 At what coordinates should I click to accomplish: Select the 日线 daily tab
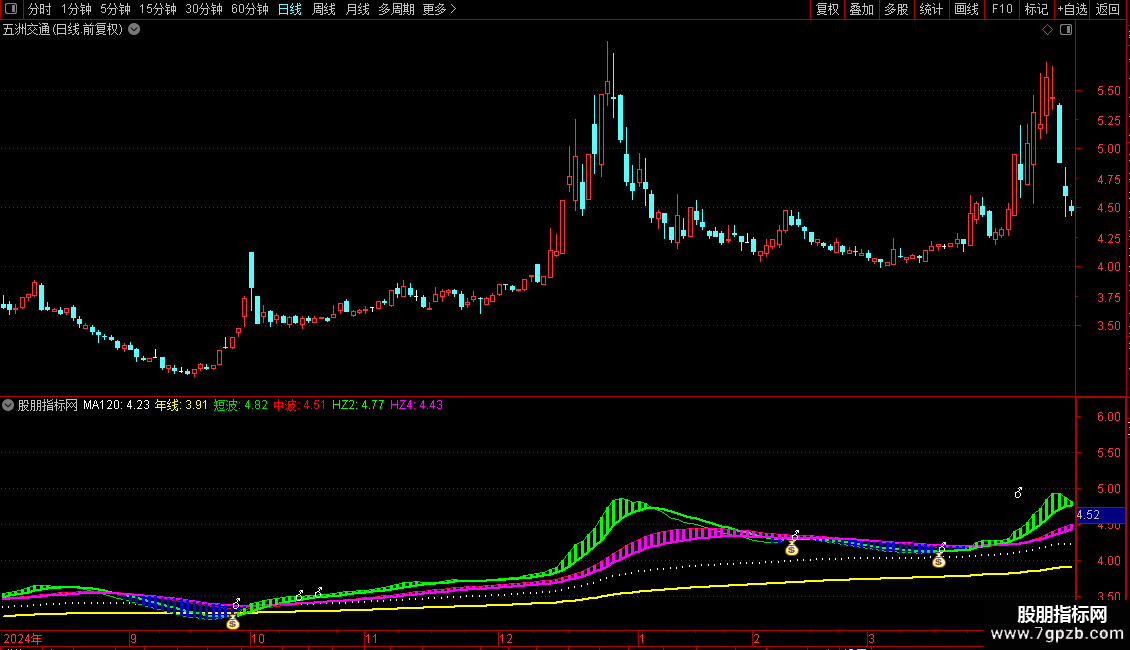290,9
